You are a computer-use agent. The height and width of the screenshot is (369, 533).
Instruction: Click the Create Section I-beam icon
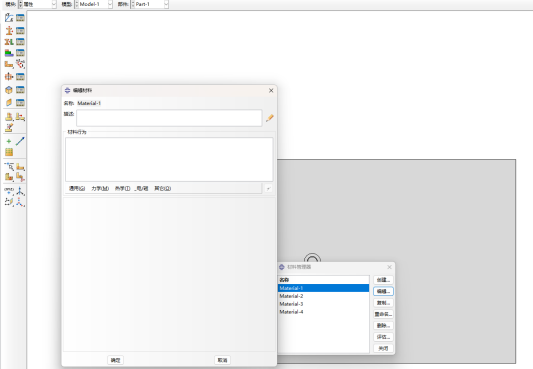[9, 31]
